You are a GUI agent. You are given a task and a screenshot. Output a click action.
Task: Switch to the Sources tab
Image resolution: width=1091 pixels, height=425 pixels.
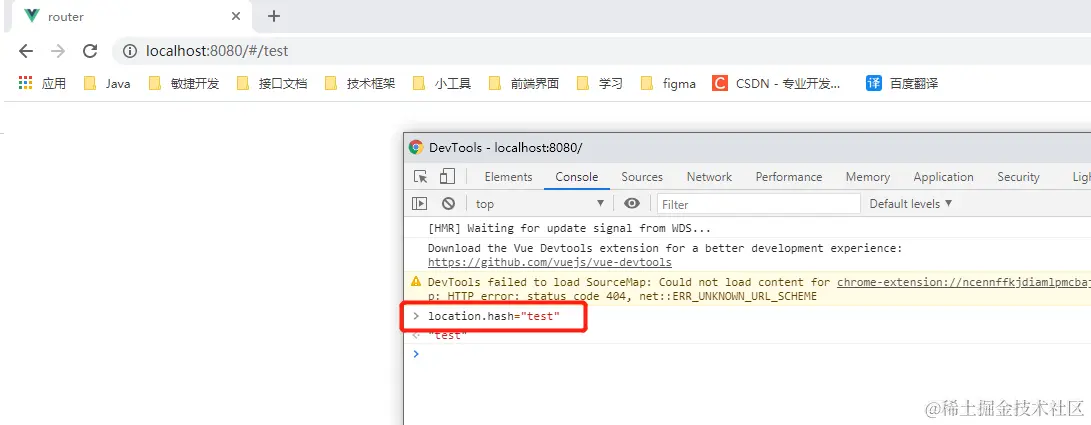642,177
